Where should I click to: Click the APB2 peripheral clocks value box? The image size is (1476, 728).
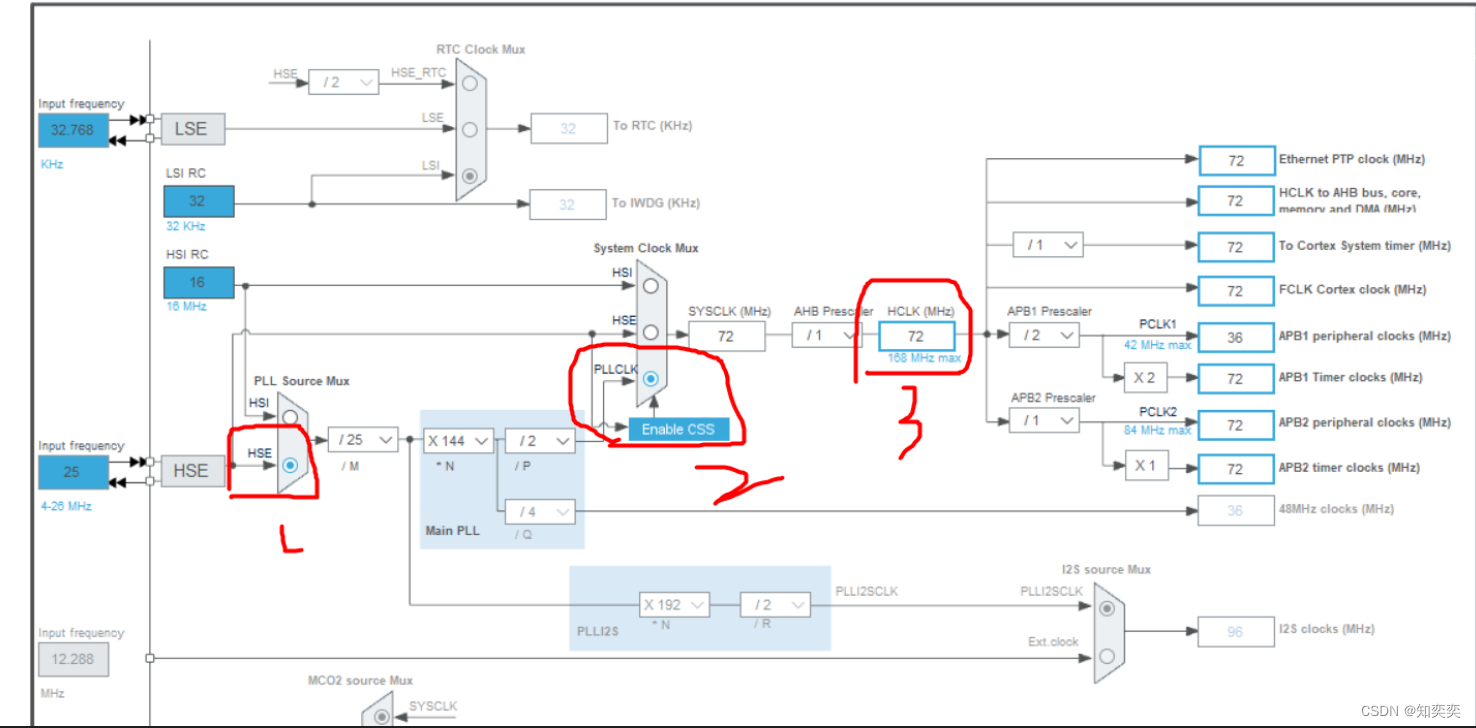tap(1237, 425)
